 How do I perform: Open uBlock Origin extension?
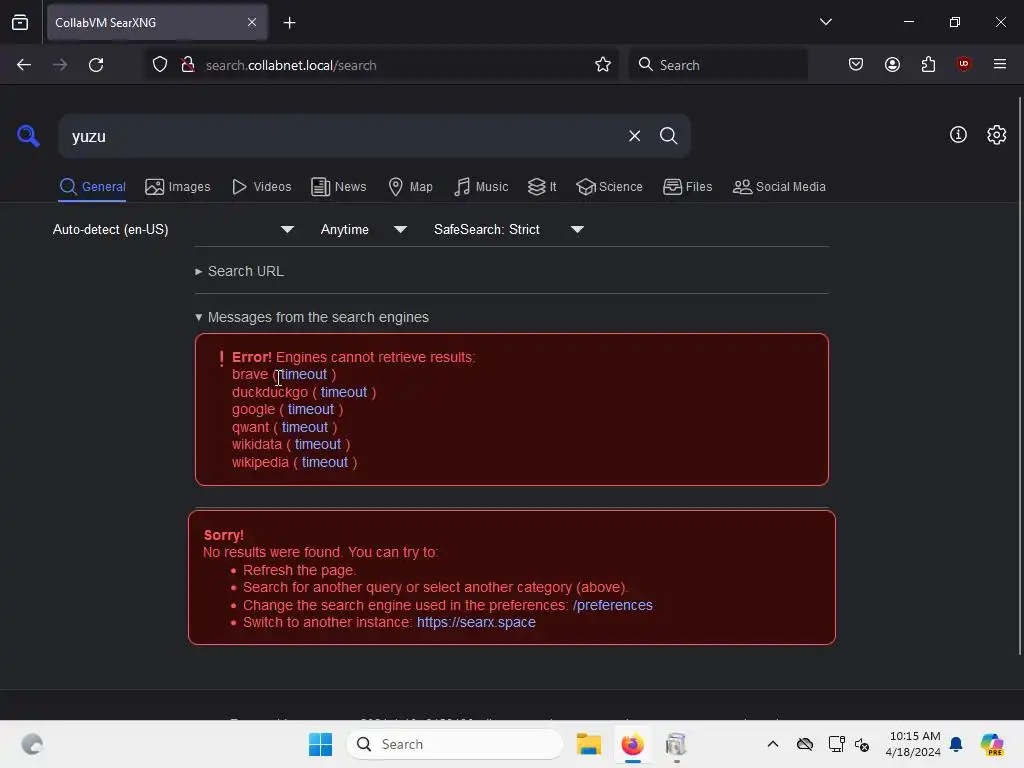pos(963,64)
